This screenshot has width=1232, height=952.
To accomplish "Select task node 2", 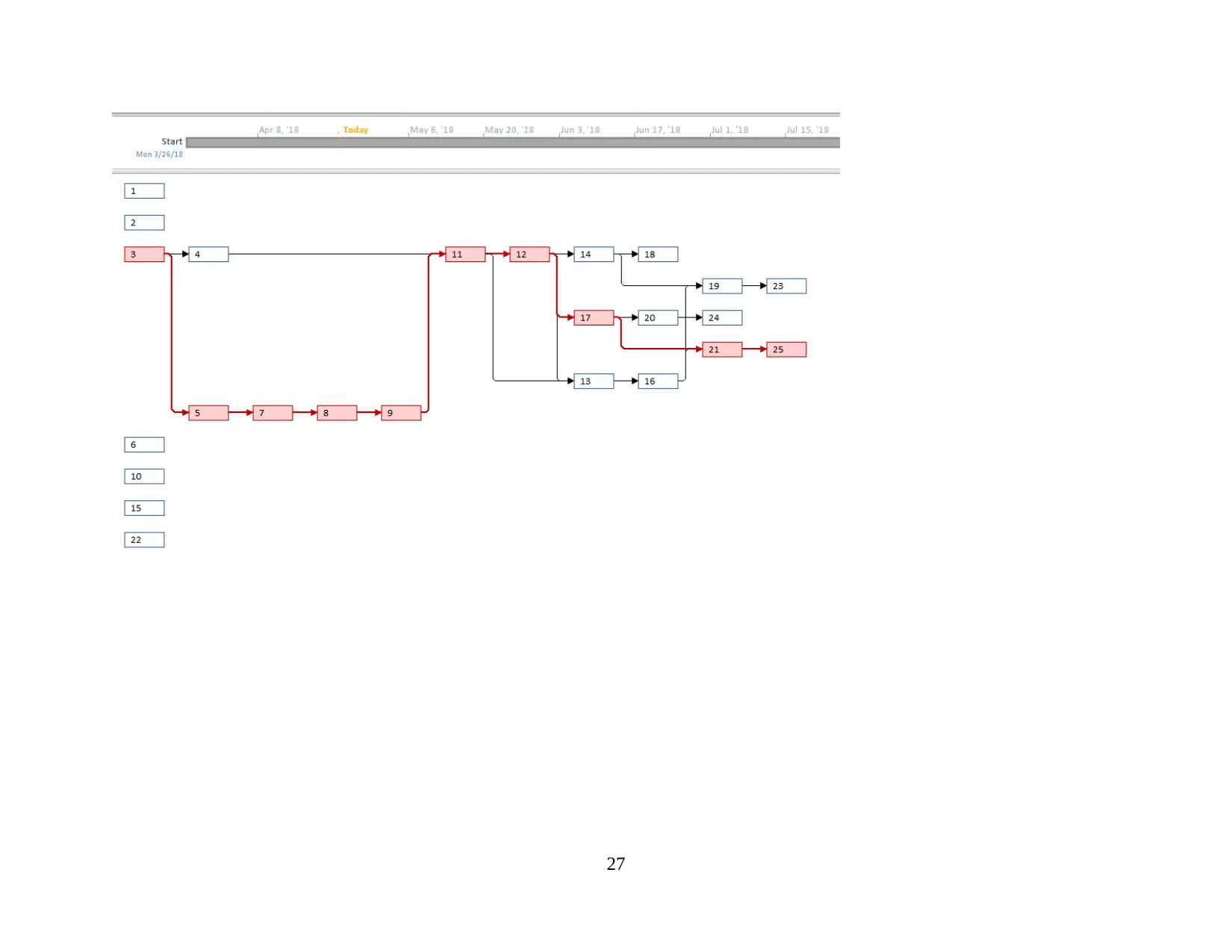I will point(144,223).
